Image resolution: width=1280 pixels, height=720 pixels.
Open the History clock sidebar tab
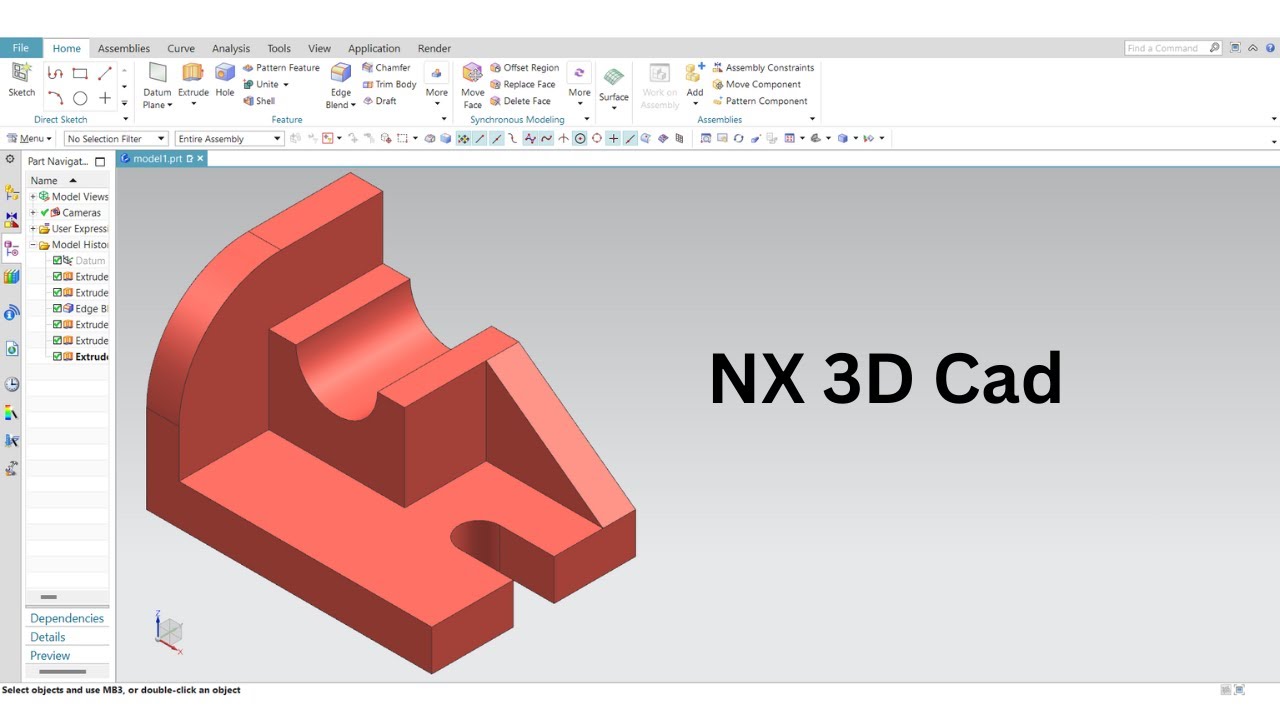coord(11,384)
